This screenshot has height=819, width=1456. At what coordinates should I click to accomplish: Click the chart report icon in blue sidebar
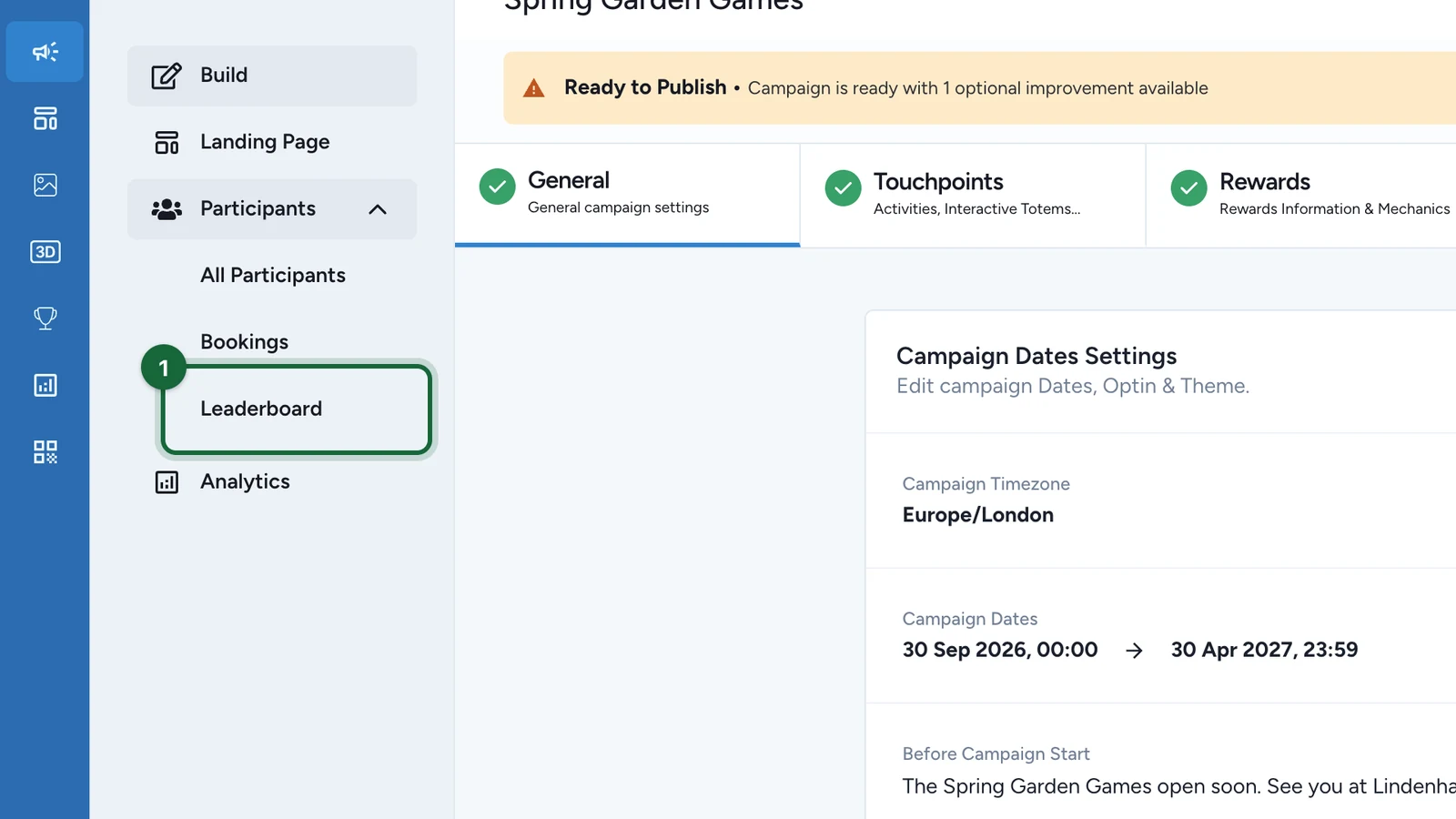pyautogui.click(x=45, y=385)
